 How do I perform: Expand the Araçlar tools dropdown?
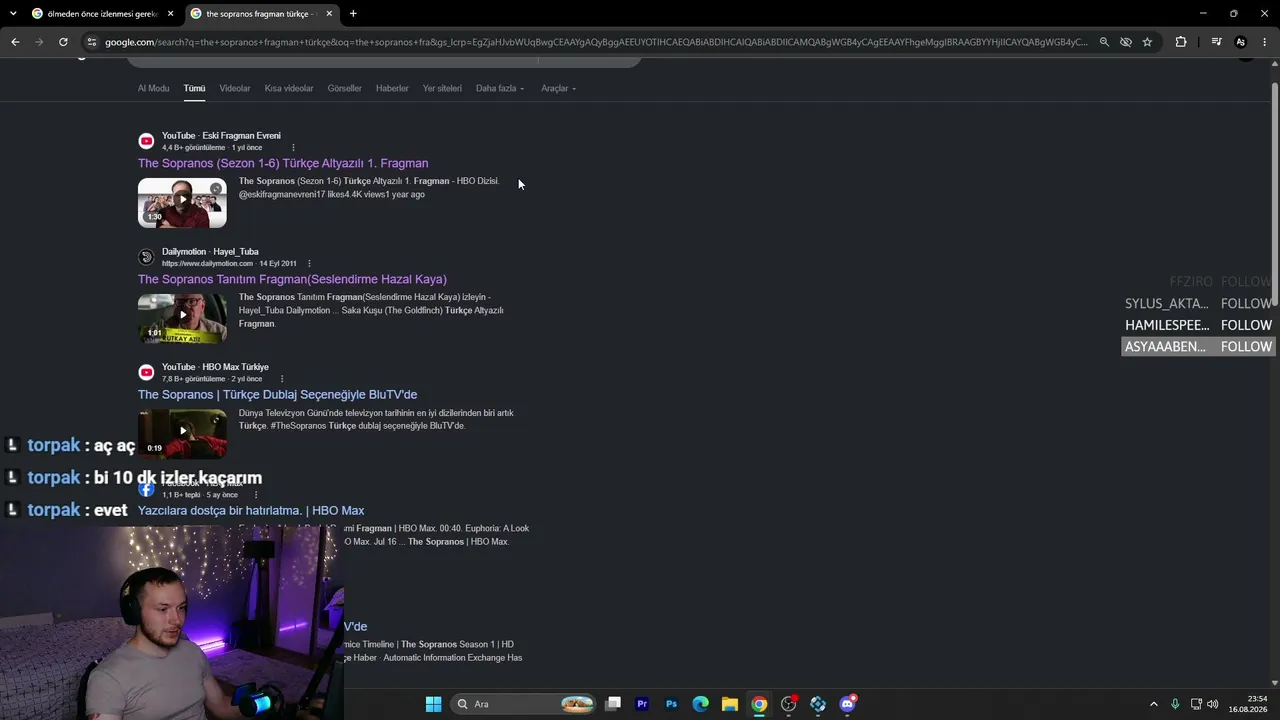tap(558, 88)
